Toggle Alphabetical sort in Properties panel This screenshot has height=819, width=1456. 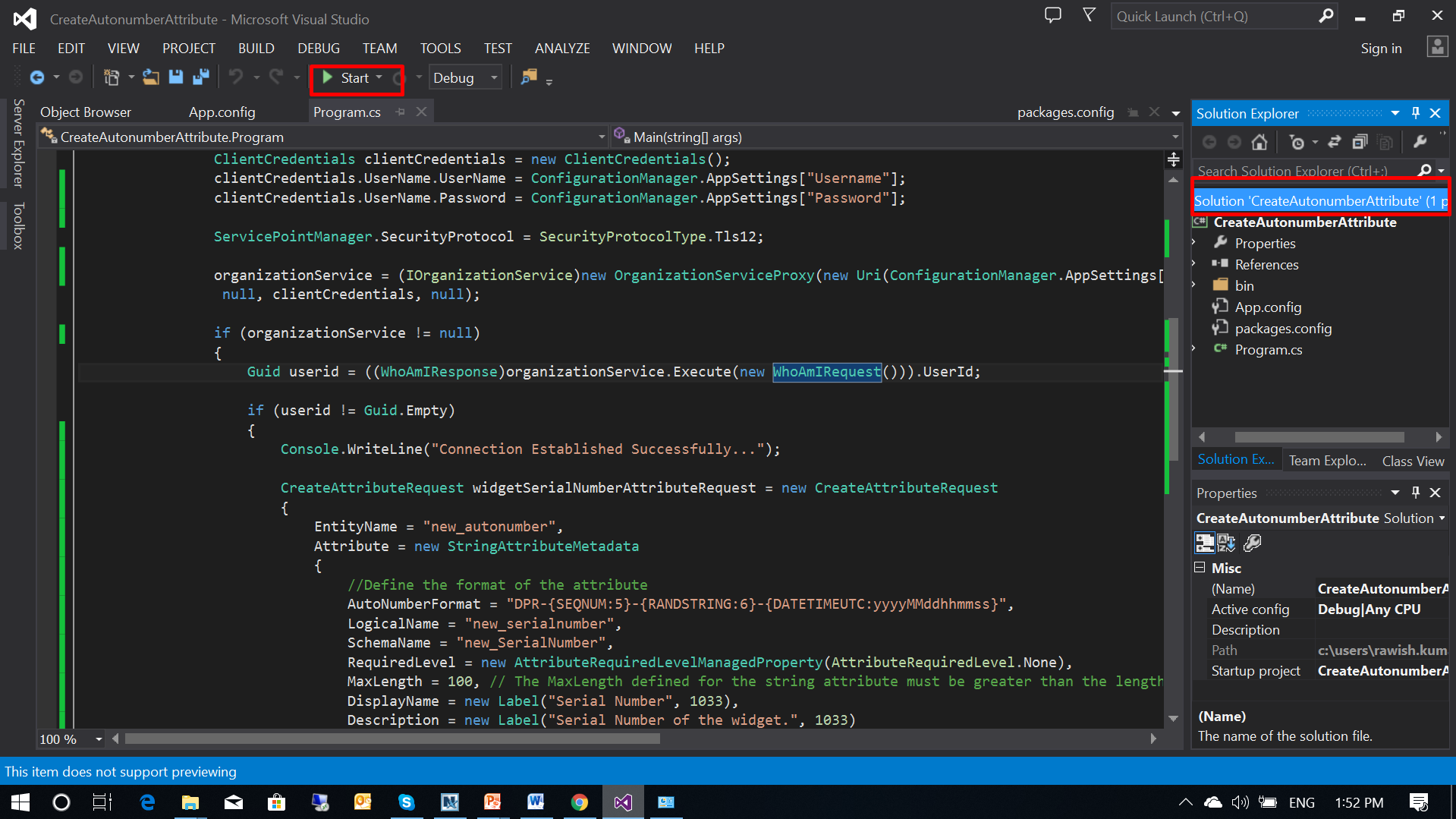(1227, 543)
